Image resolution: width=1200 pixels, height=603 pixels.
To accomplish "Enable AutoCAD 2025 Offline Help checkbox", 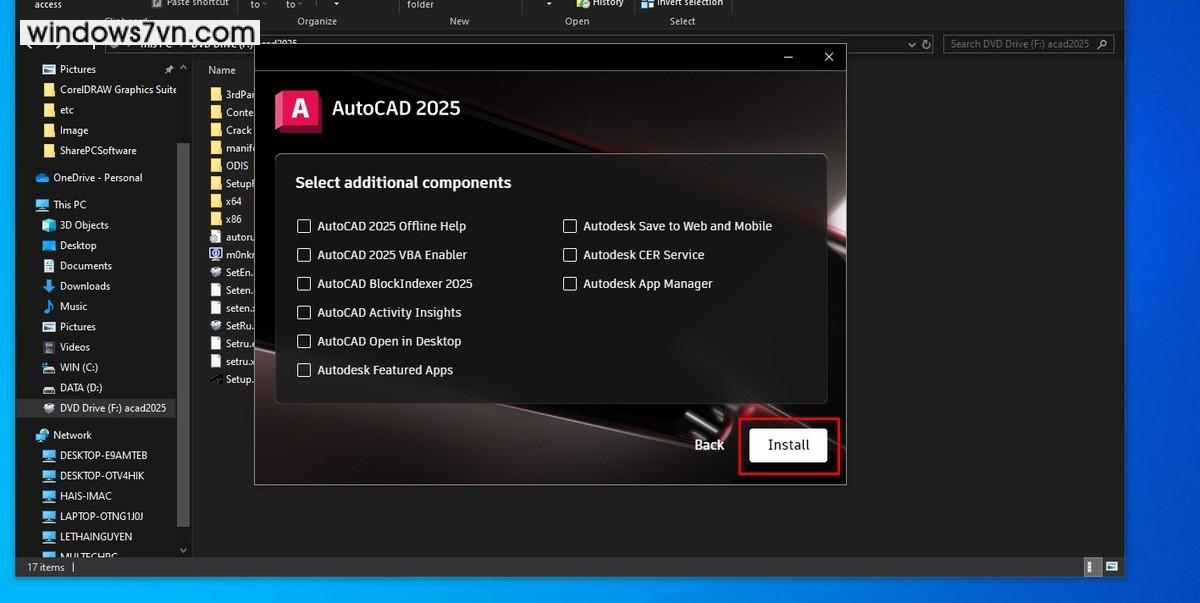I will point(304,226).
